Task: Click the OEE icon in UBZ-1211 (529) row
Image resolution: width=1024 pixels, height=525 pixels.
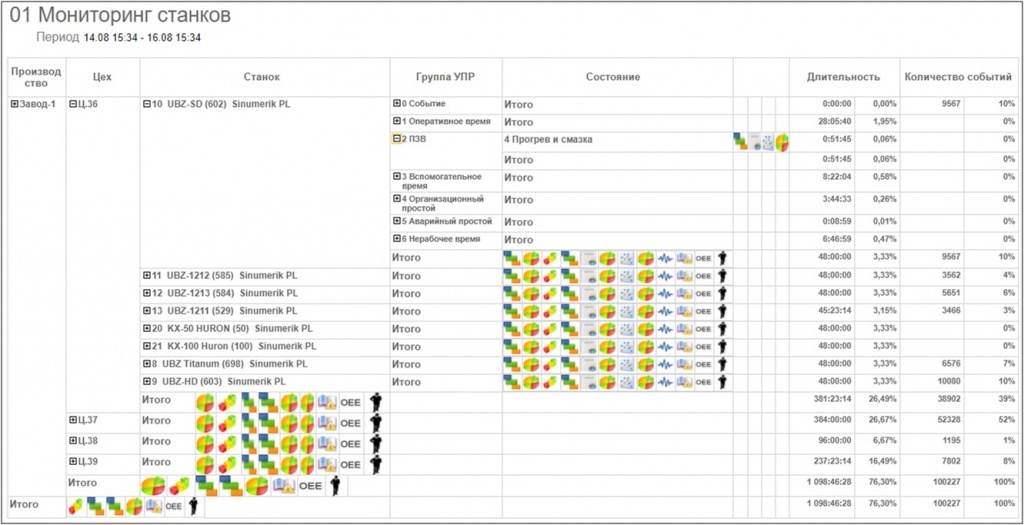Action: (x=703, y=311)
